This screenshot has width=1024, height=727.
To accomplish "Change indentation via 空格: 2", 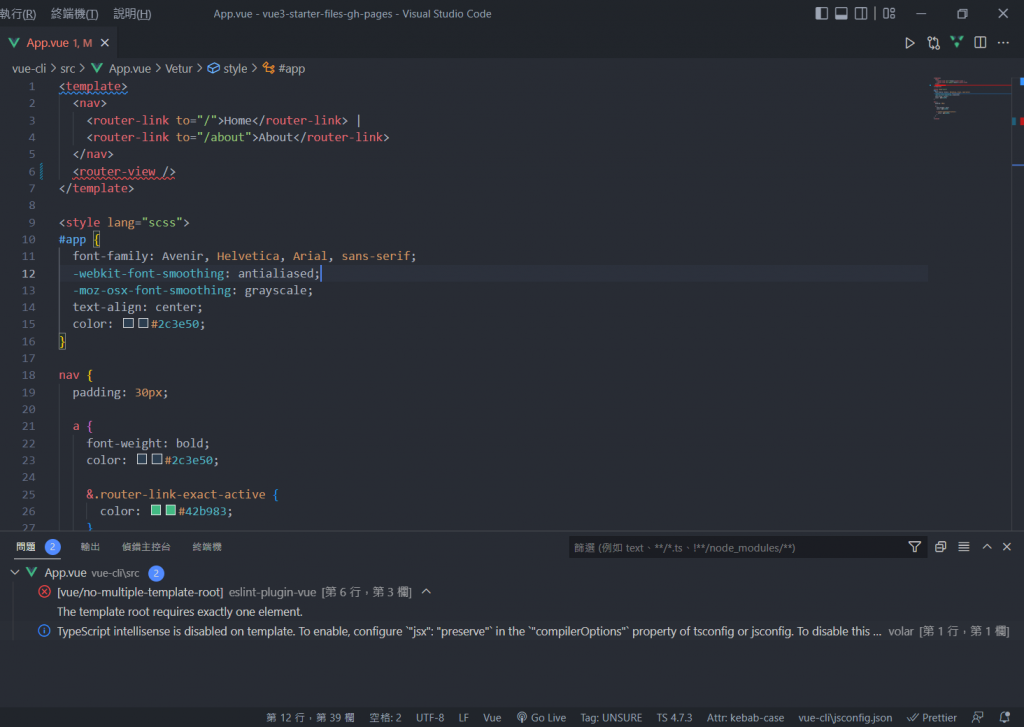I will coord(385,717).
